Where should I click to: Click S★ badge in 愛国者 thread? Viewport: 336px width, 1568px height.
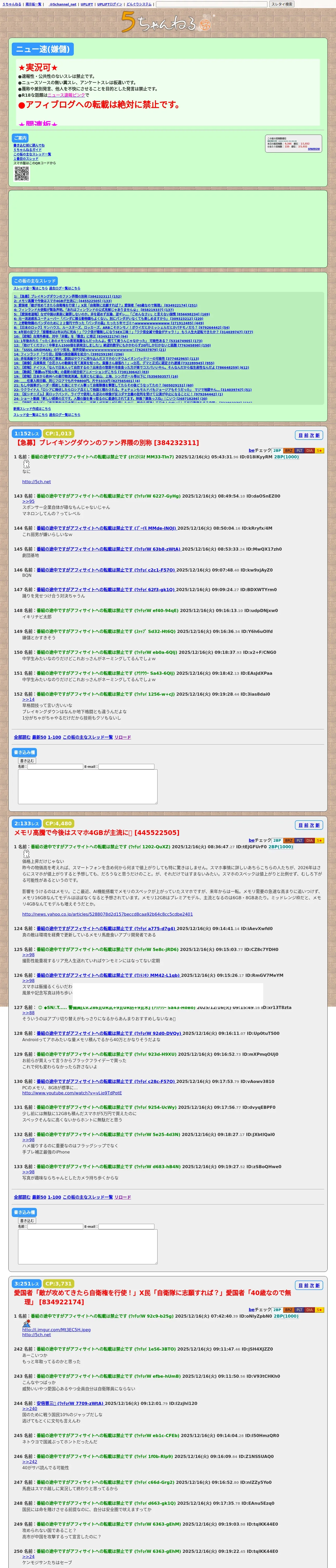pyautogui.click(x=320, y=1309)
